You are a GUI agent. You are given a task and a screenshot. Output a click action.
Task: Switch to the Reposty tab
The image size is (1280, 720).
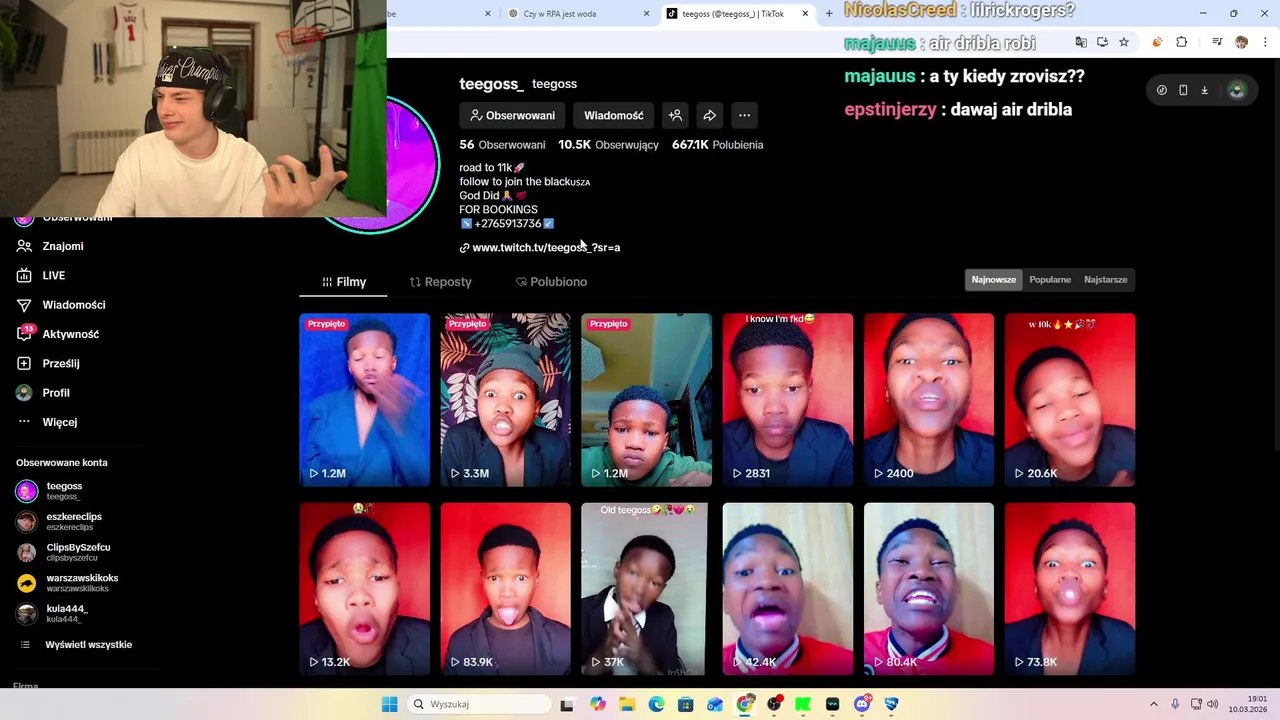[440, 282]
